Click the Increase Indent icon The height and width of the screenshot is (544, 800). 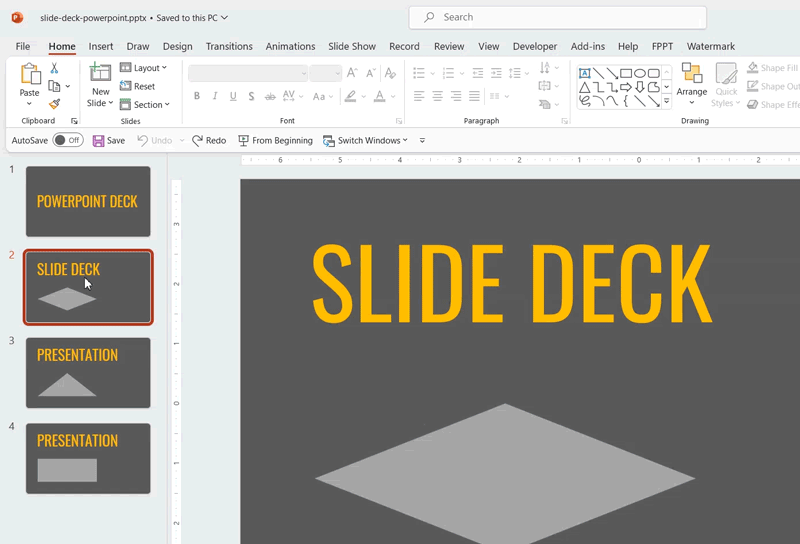pos(496,73)
